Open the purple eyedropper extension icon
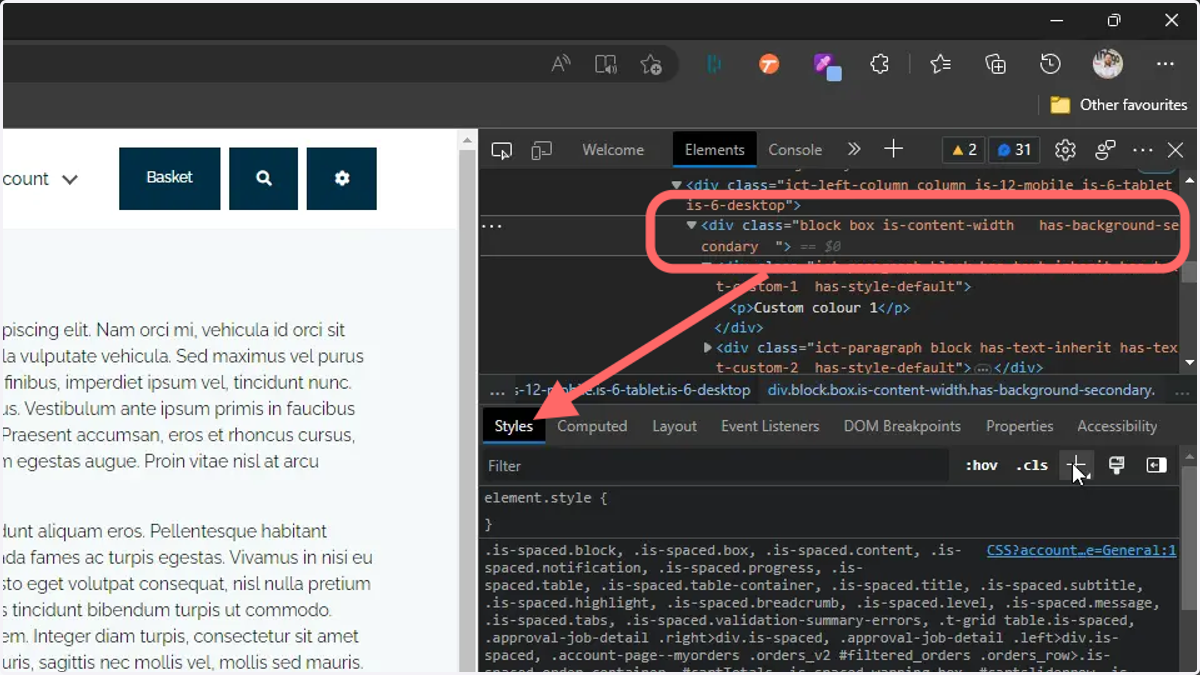1200x675 pixels. [x=826, y=65]
